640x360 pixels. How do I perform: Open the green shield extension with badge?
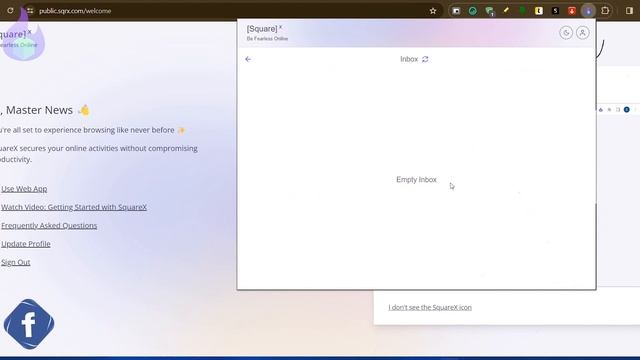tap(489, 11)
